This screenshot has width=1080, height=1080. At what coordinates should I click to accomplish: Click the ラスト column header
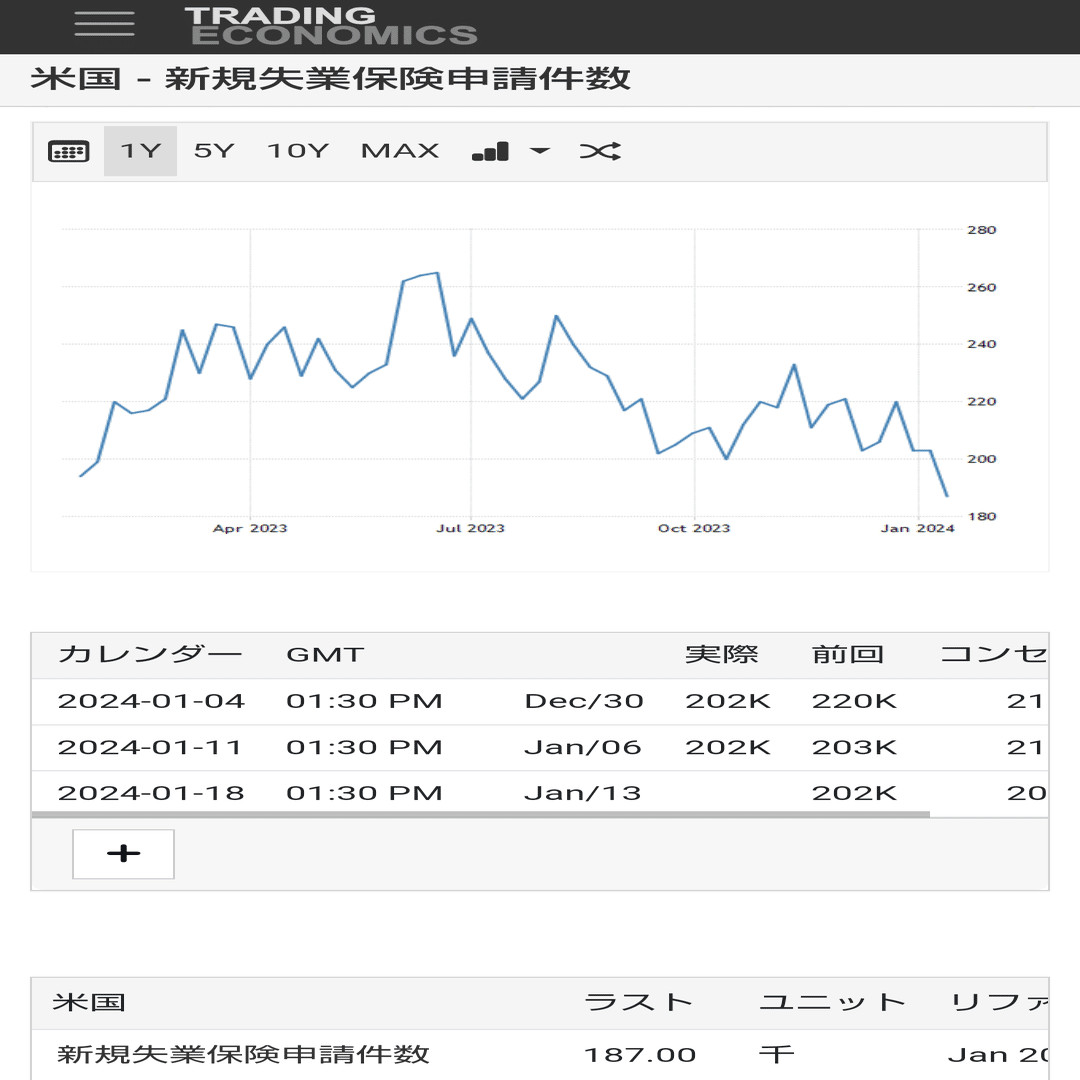[x=638, y=1002]
